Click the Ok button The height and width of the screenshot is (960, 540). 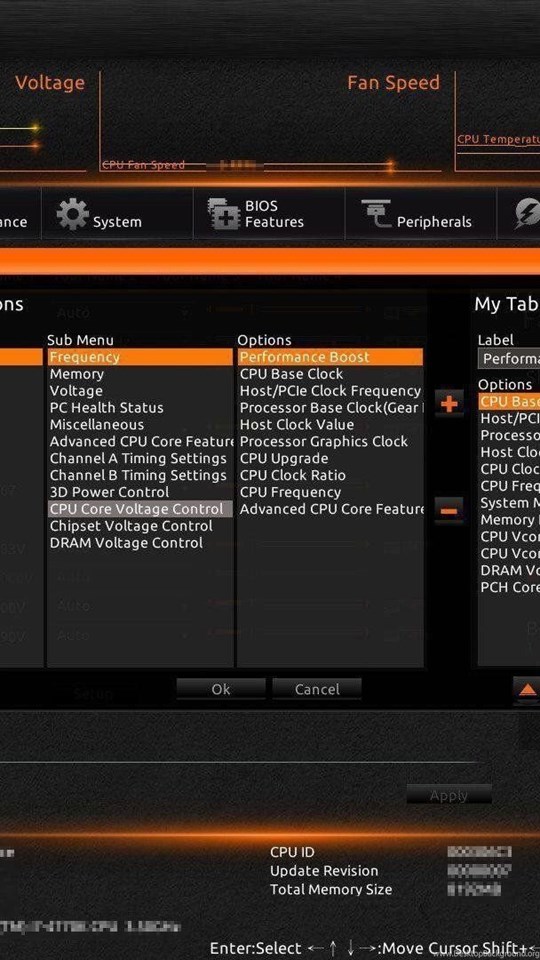[x=221, y=689]
